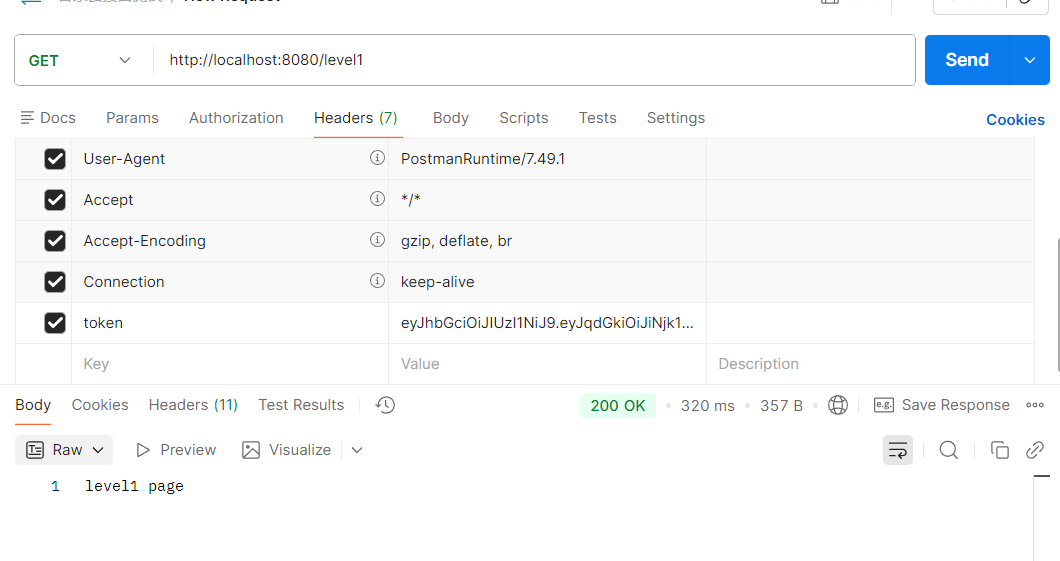This screenshot has width=1060, height=561.
Task: Switch to Preview view
Action: (x=176, y=450)
